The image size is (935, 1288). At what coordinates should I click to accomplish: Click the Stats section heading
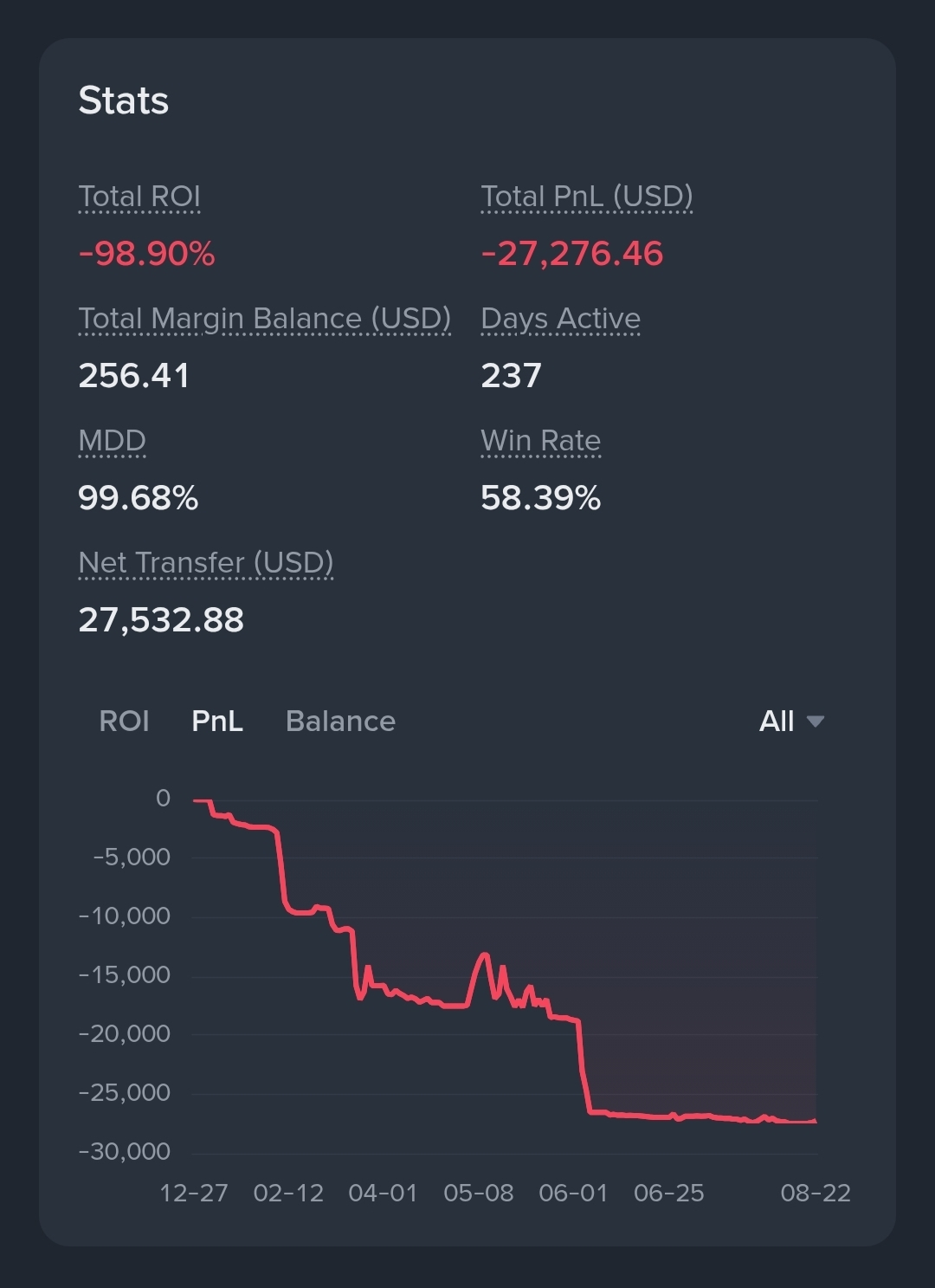click(124, 100)
